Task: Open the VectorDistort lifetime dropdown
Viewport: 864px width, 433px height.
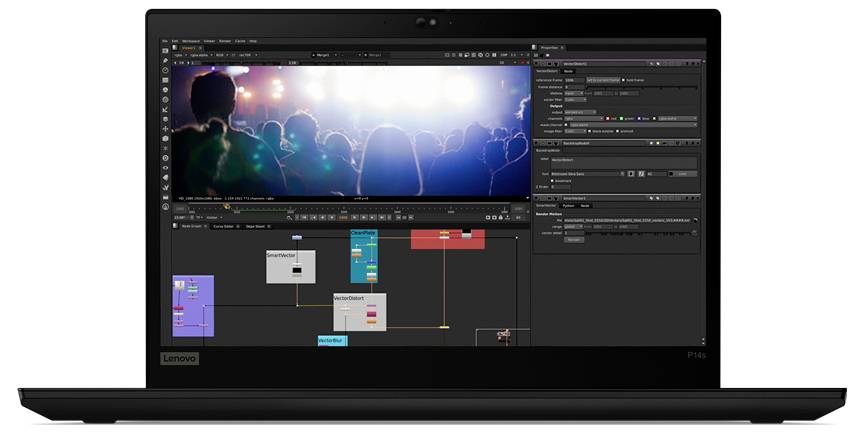Action: 574,94
